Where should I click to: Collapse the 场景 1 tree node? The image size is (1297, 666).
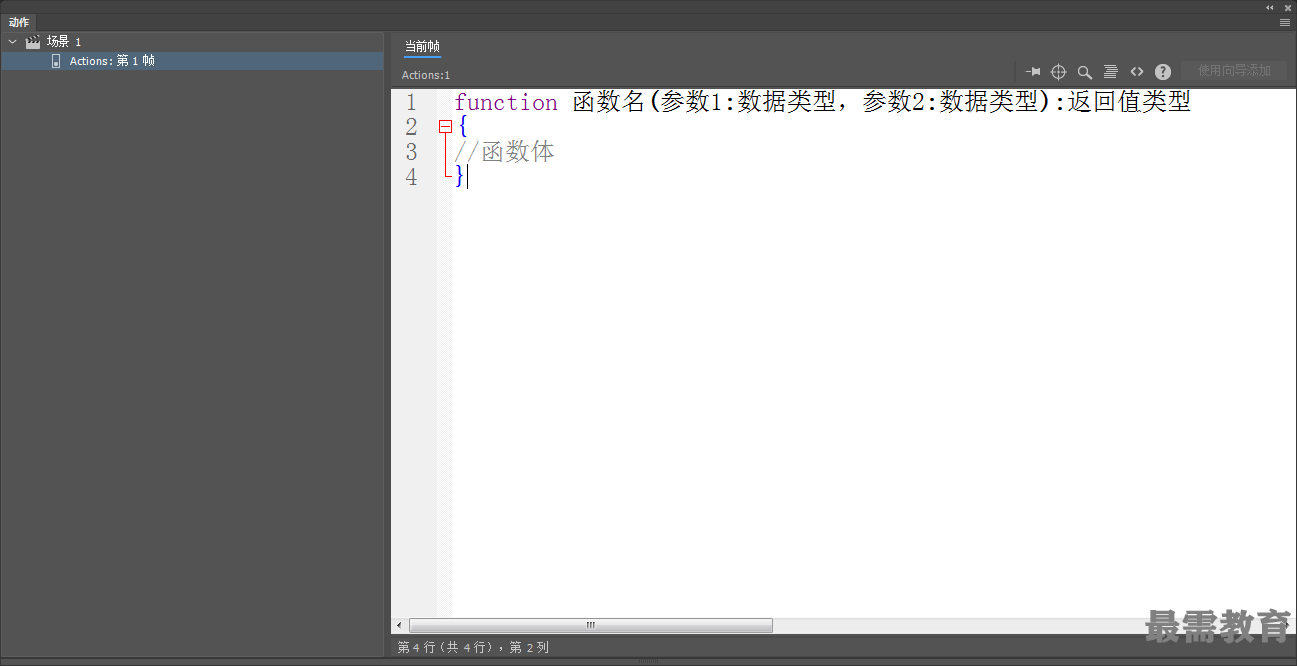pyautogui.click(x=13, y=42)
